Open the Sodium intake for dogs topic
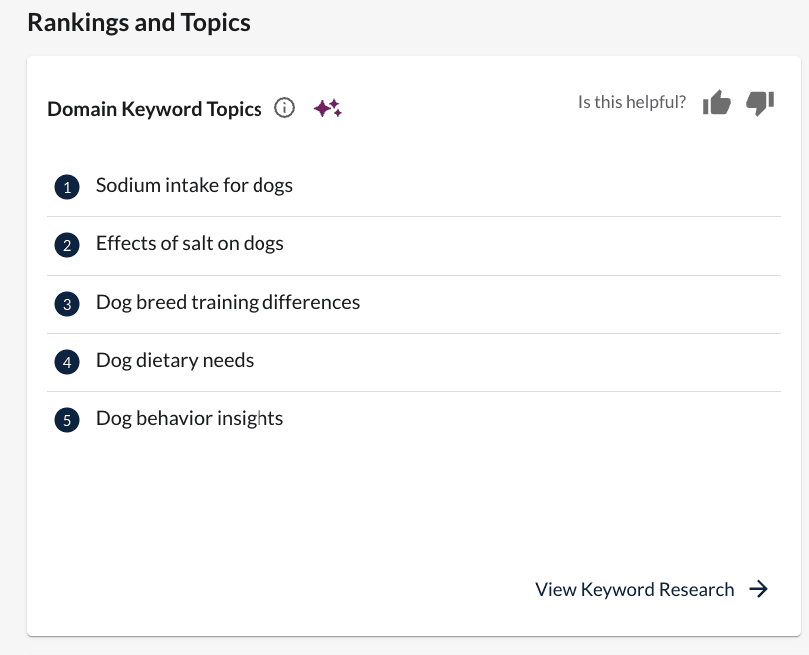The height and width of the screenshot is (655, 809). click(194, 185)
